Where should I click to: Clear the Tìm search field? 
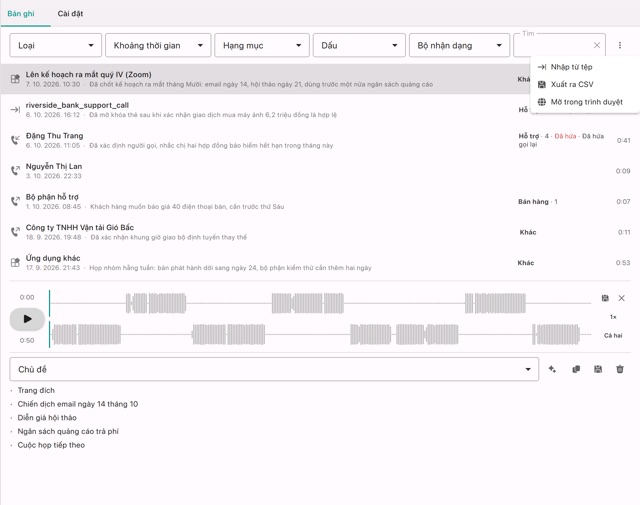point(597,45)
